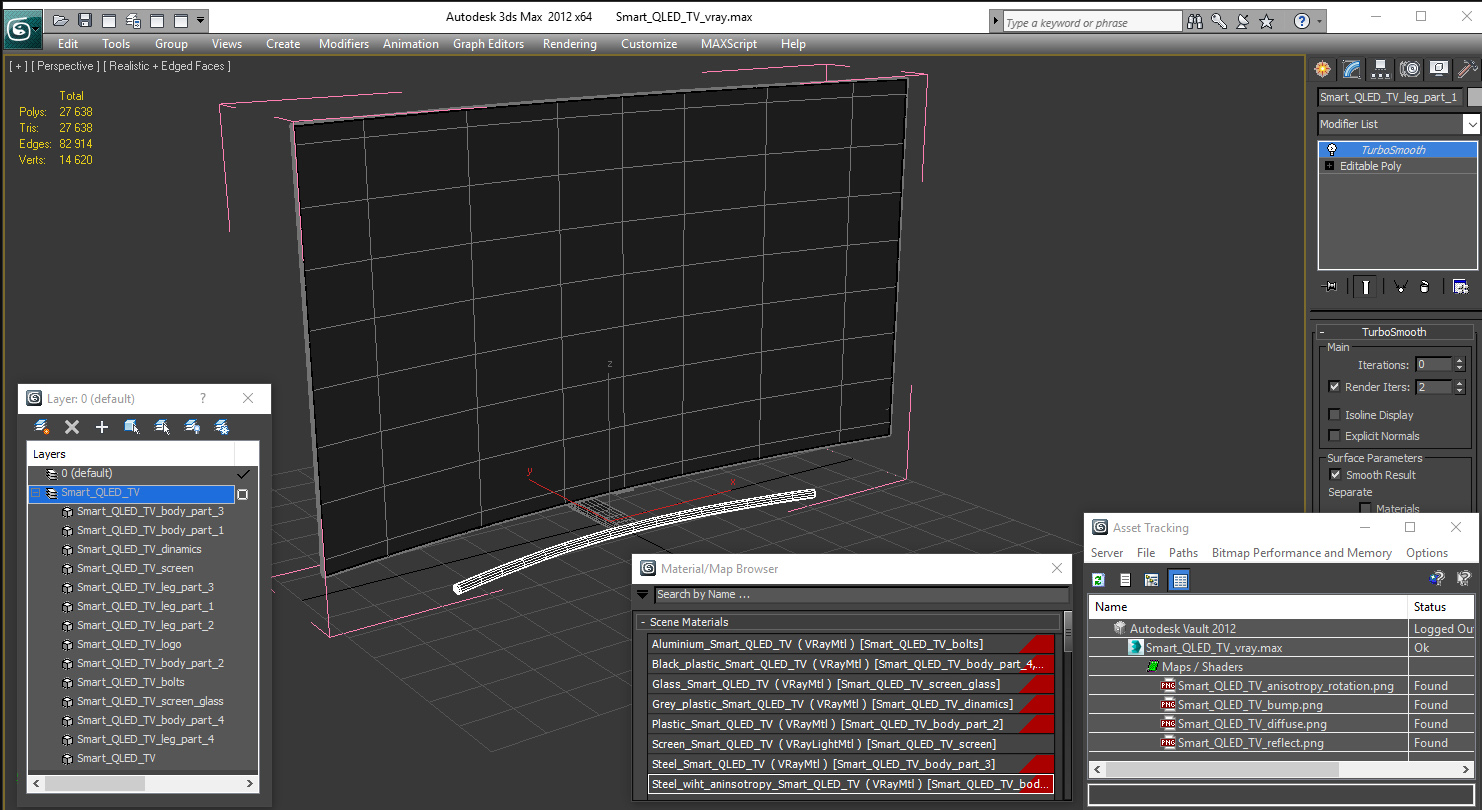Click the plus Add Selected Objects icon in Layer dialog
1482x810 pixels.
101,427
